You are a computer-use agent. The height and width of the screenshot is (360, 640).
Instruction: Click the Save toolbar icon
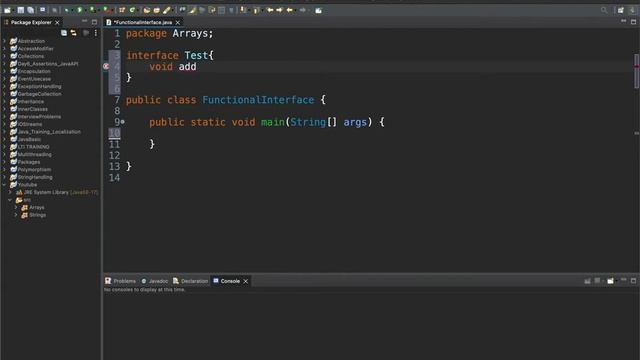(x=20, y=10)
